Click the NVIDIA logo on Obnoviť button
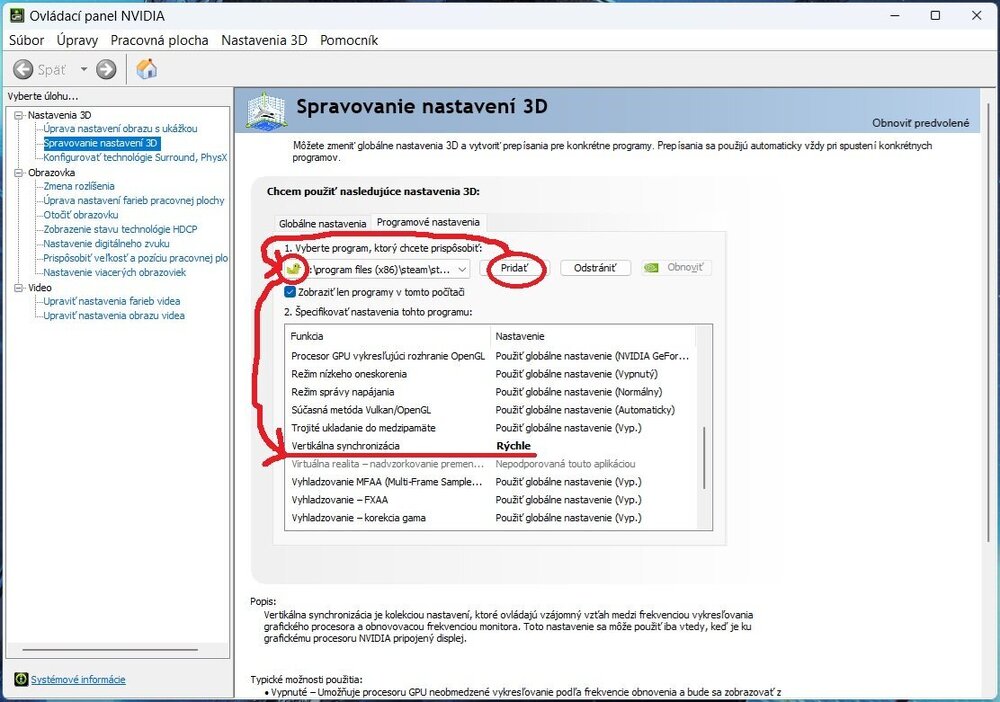The image size is (1000, 702). 652,268
